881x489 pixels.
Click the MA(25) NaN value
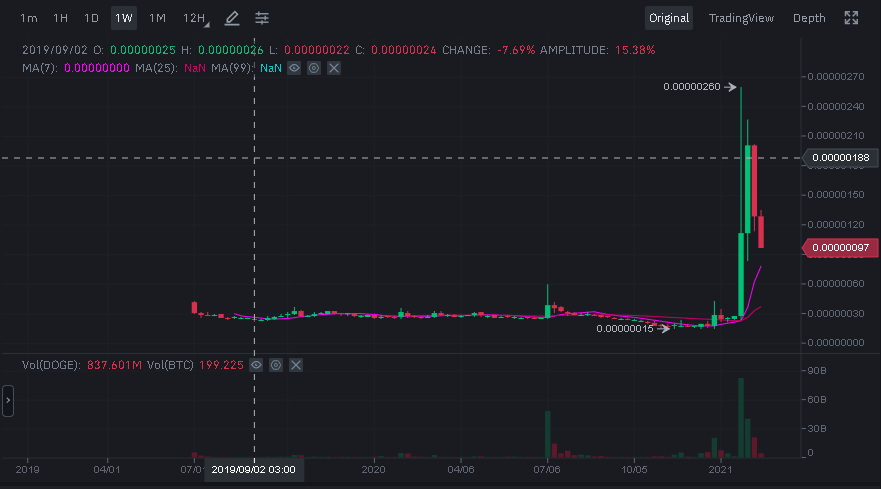(194, 68)
